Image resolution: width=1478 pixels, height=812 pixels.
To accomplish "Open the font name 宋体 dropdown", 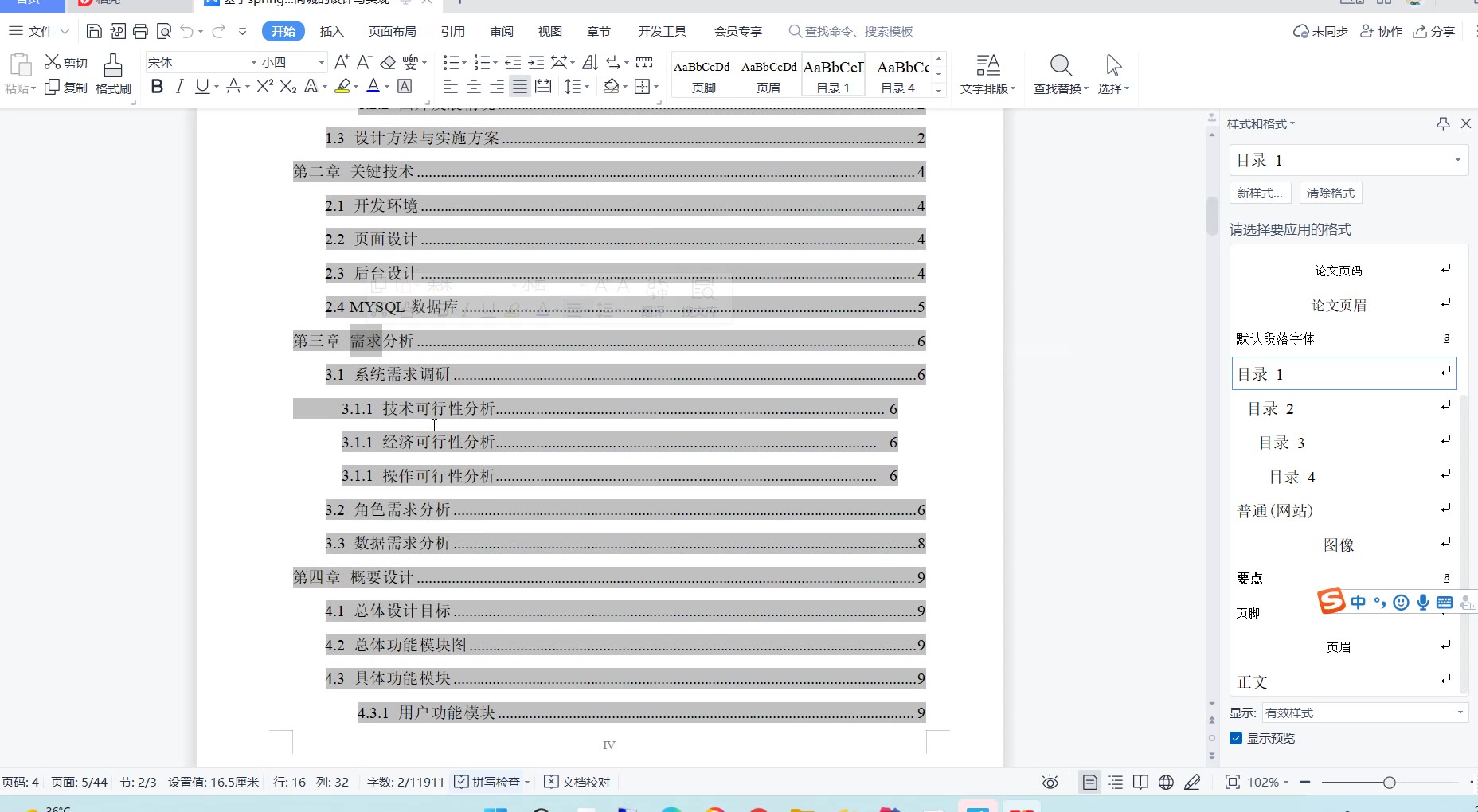I will click(x=254, y=62).
